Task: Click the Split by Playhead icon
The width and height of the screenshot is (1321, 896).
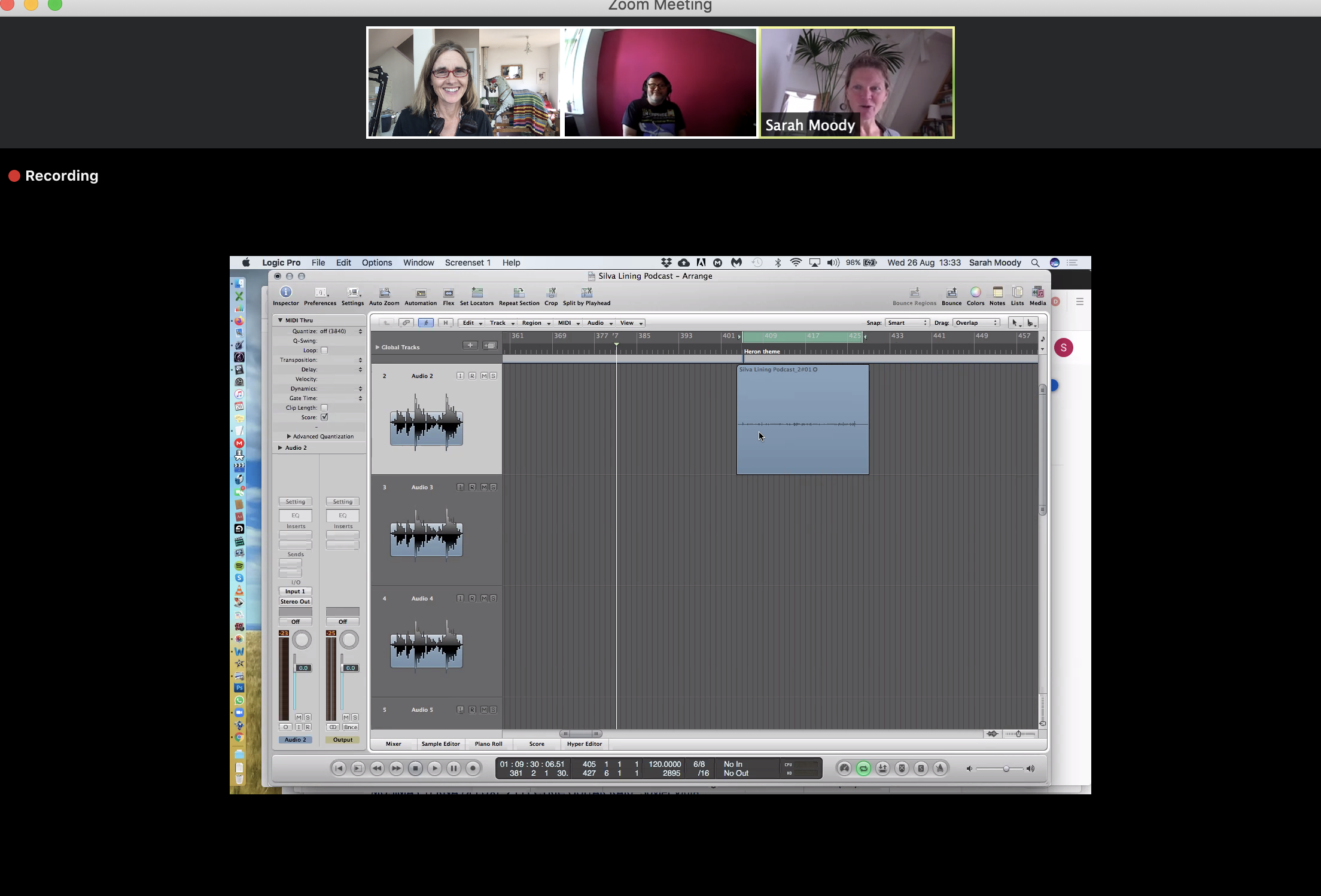Action: (x=586, y=292)
